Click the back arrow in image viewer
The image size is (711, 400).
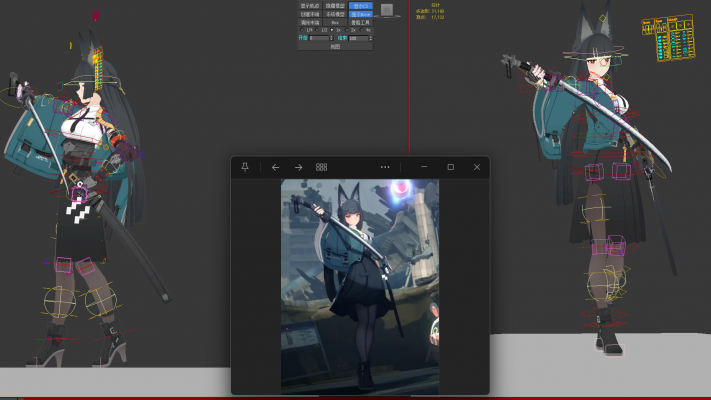pyautogui.click(x=275, y=167)
